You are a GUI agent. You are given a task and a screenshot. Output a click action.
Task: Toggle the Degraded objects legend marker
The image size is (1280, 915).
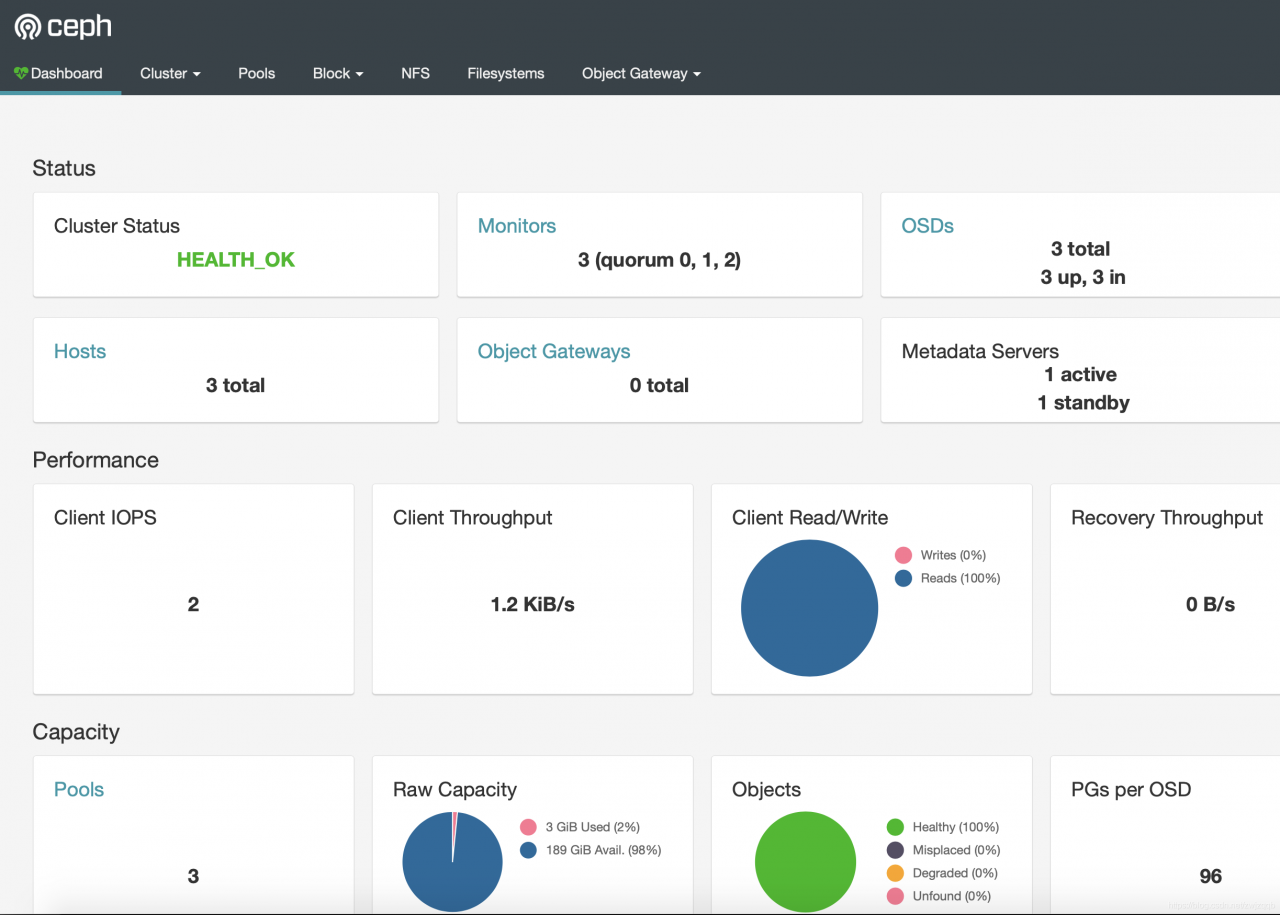coord(895,873)
